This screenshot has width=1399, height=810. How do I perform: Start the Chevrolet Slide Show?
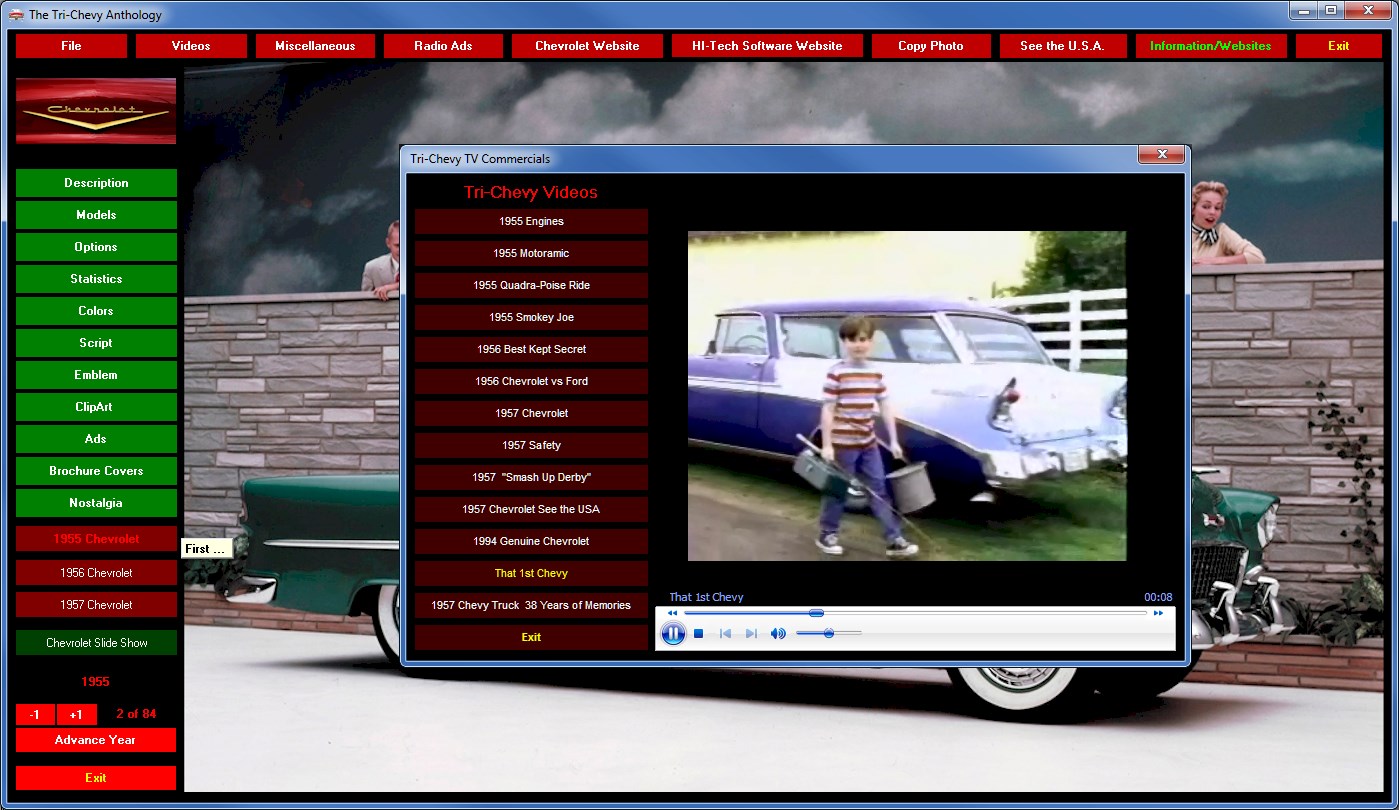coord(96,643)
